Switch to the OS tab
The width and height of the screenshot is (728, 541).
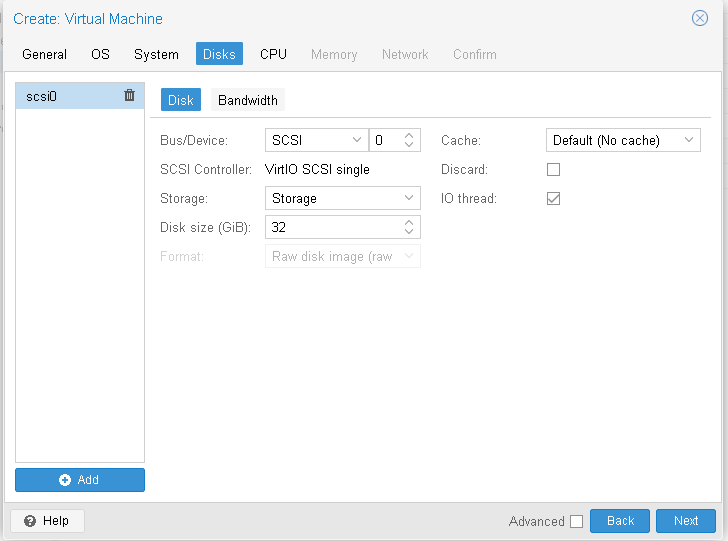point(100,54)
